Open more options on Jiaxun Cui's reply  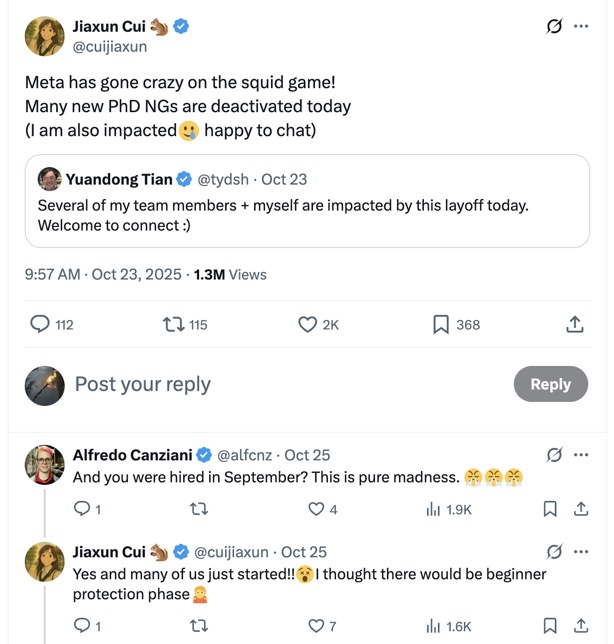click(581, 552)
